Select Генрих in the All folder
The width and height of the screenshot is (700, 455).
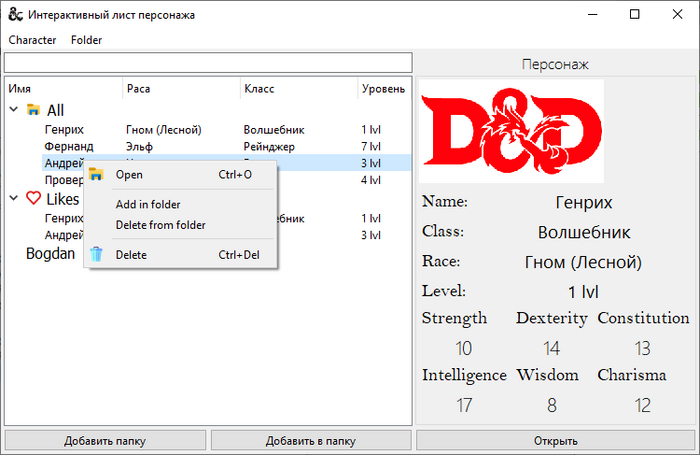click(64, 129)
